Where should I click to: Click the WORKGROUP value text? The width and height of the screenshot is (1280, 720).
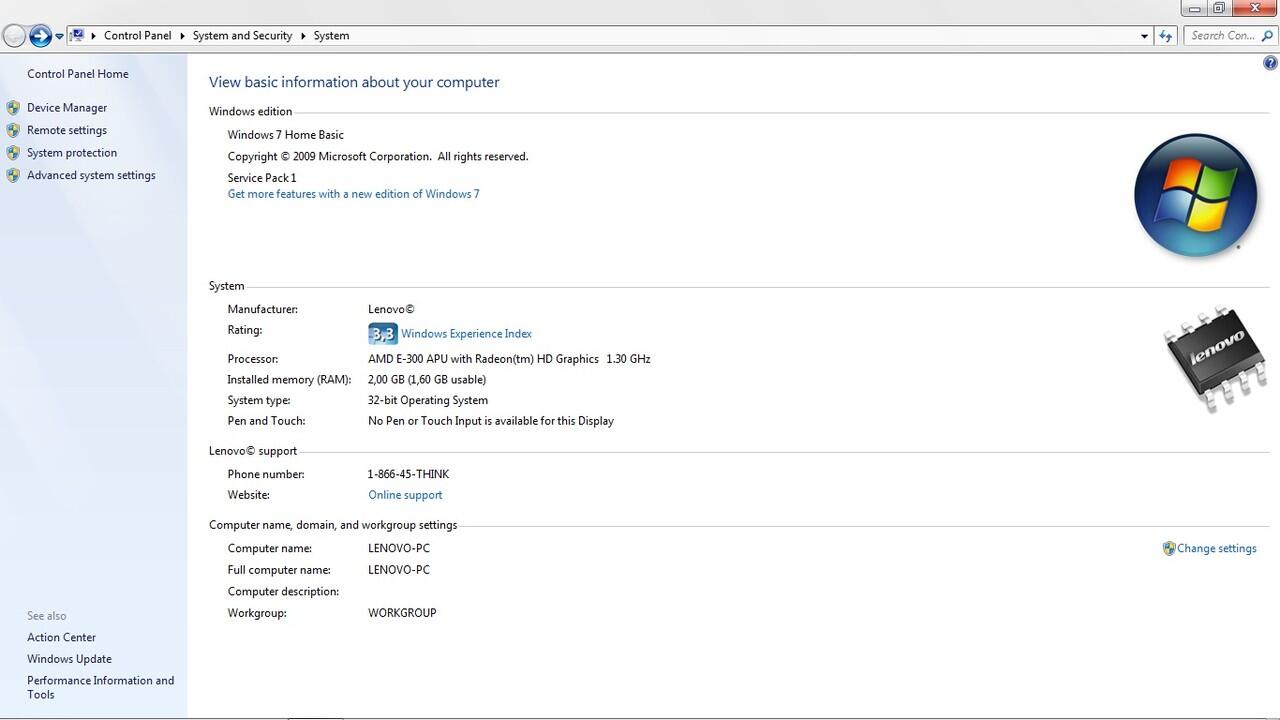(x=402, y=613)
